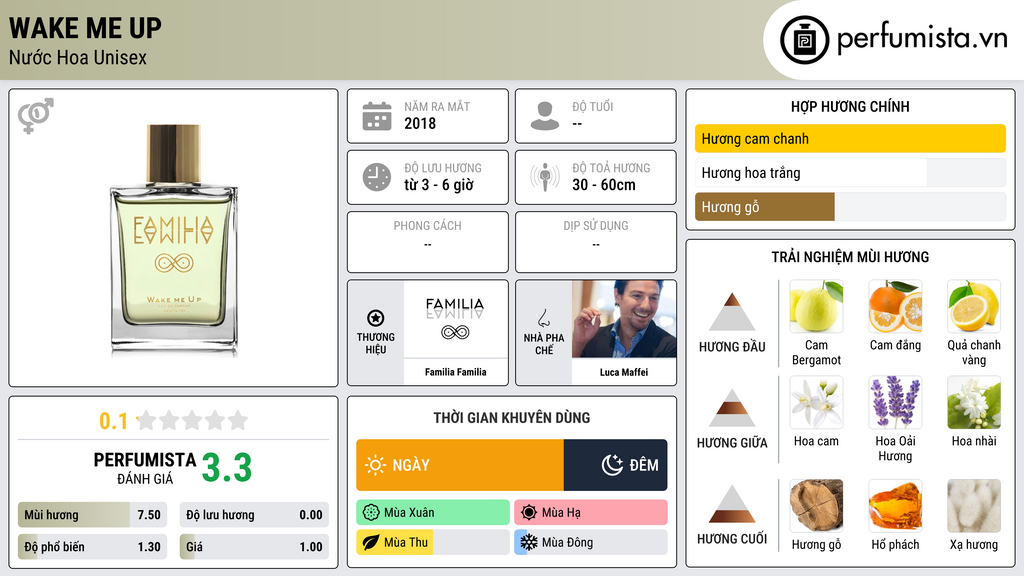This screenshot has width=1024, height=576.
Task: Click the Dịp sử dụng card
Action: point(596,242)
